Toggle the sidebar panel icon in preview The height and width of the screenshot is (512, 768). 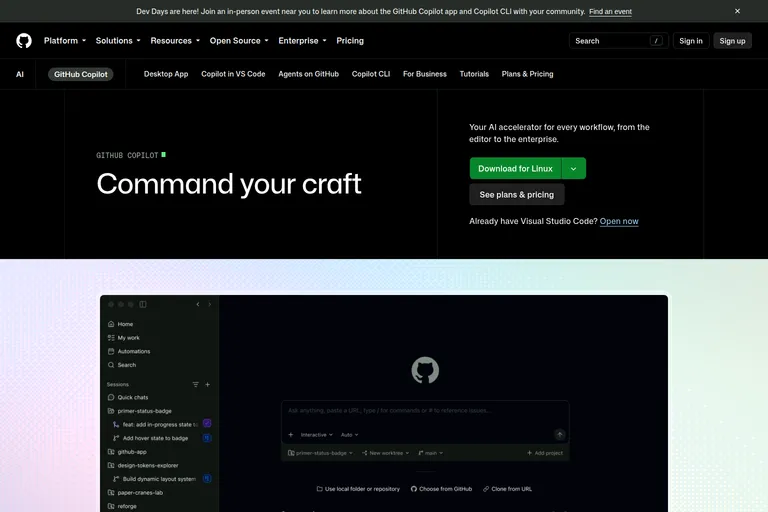click(143, 304)
